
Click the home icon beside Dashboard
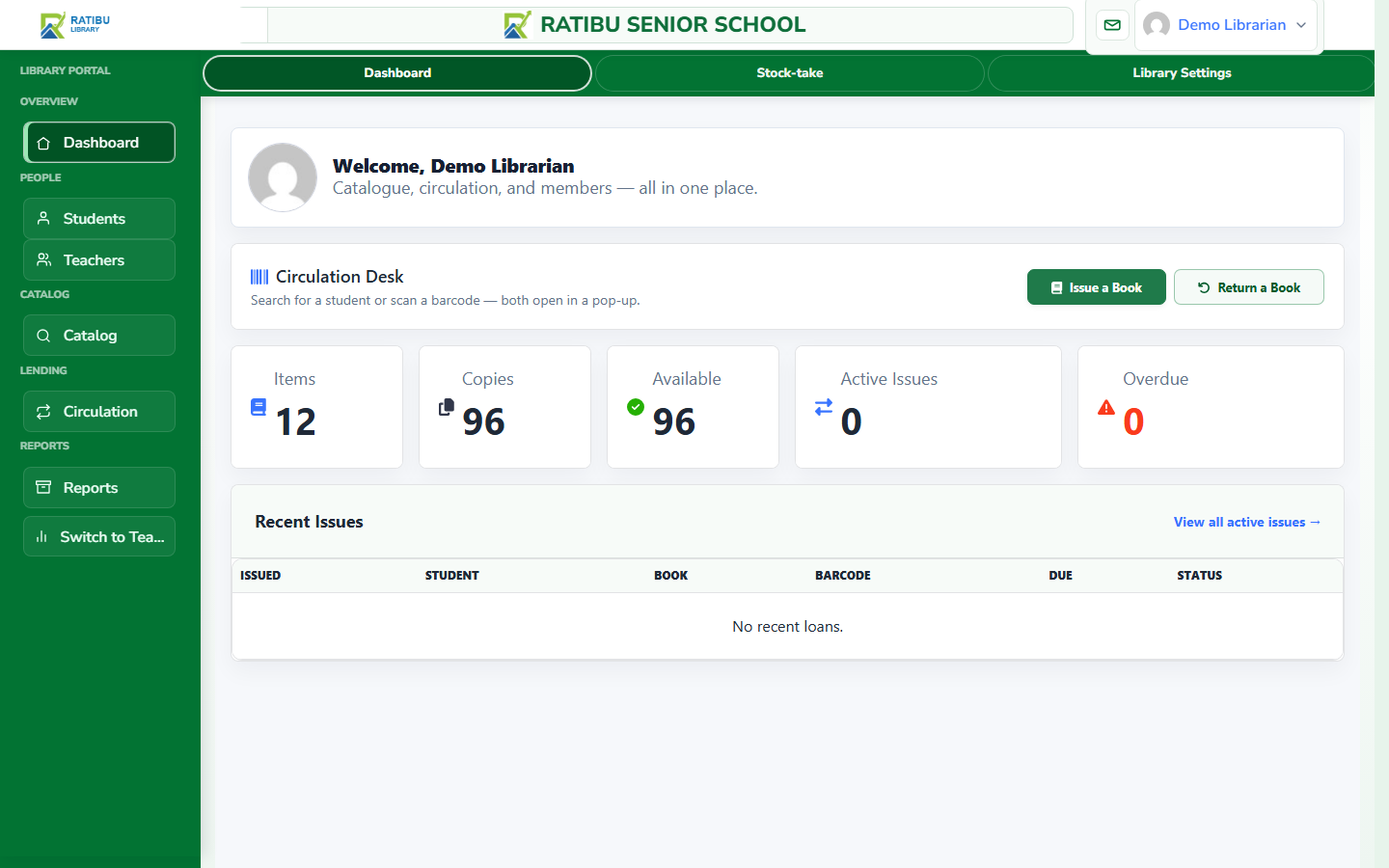click(43, 143)
